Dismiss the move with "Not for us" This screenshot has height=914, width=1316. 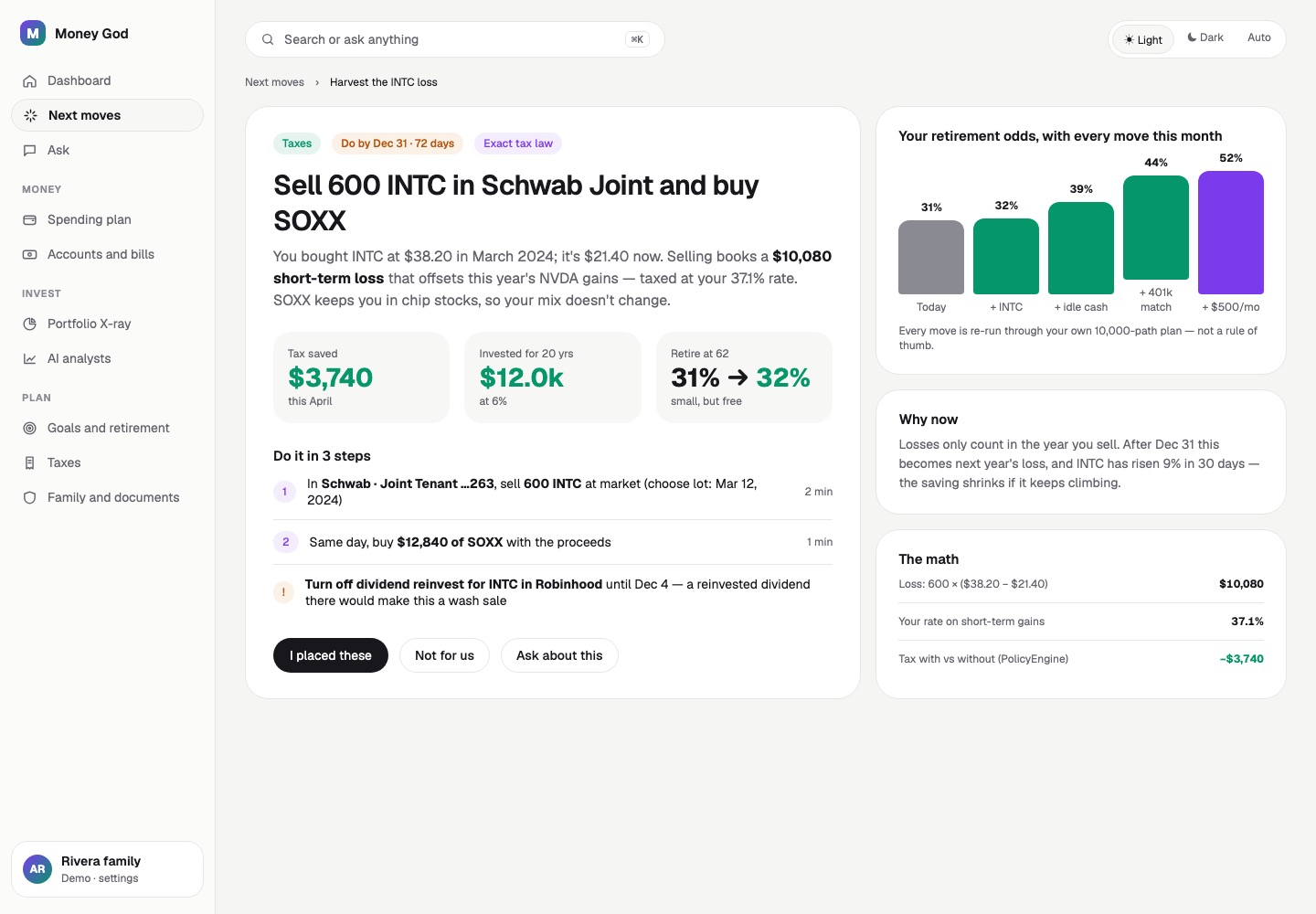pyautogui.click(x=444, y=655)
